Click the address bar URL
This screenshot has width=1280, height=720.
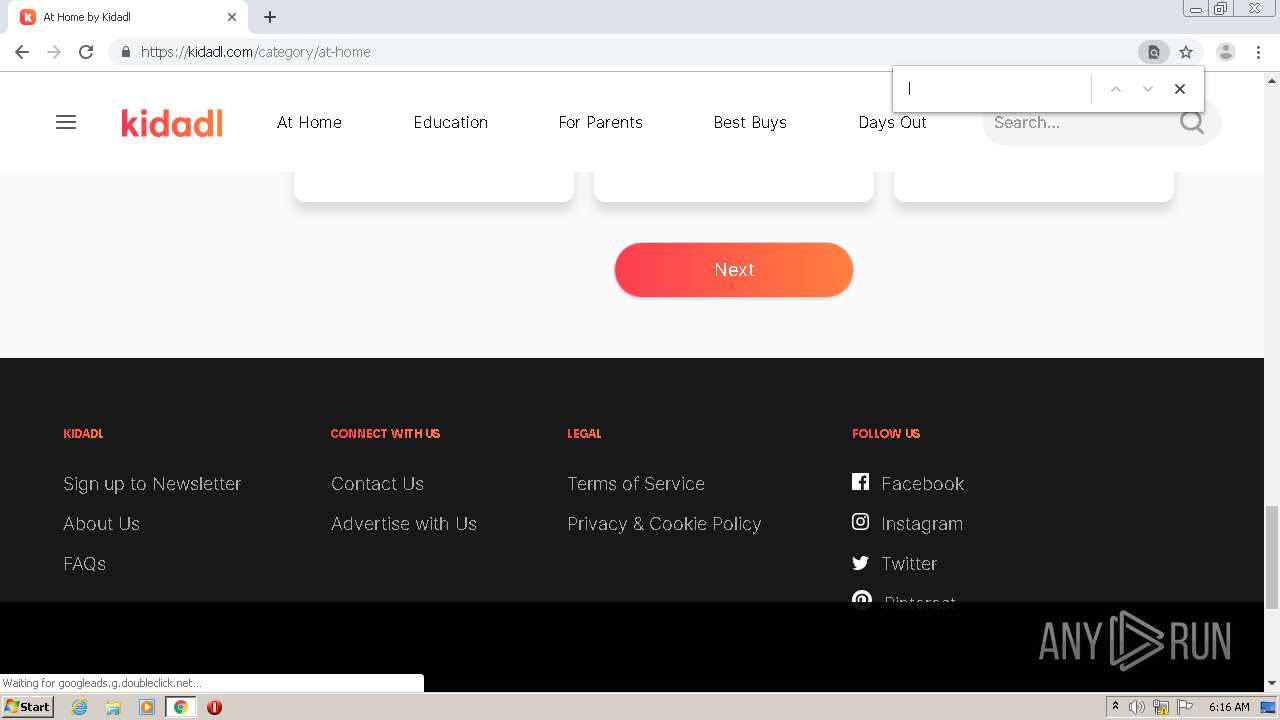(x=256, y=52)
